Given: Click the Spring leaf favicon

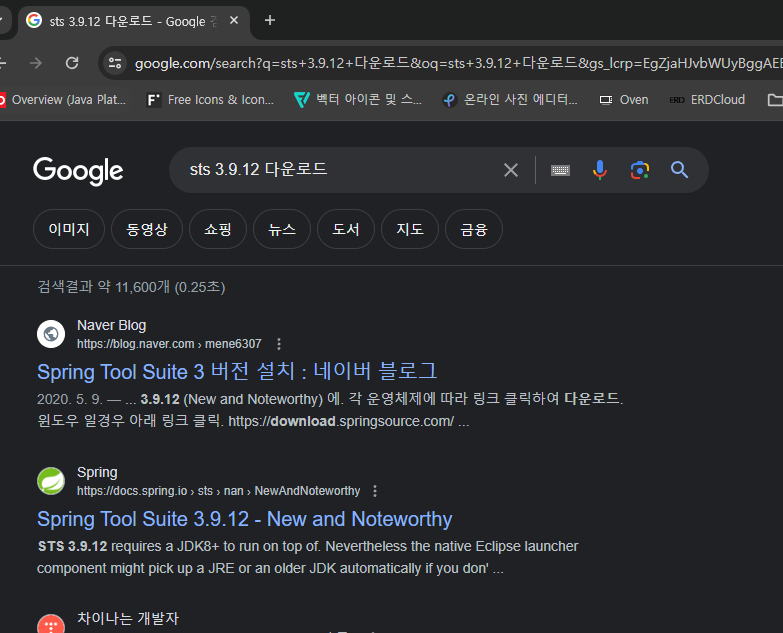Looking at the screenshot, I should click(51, 481).
